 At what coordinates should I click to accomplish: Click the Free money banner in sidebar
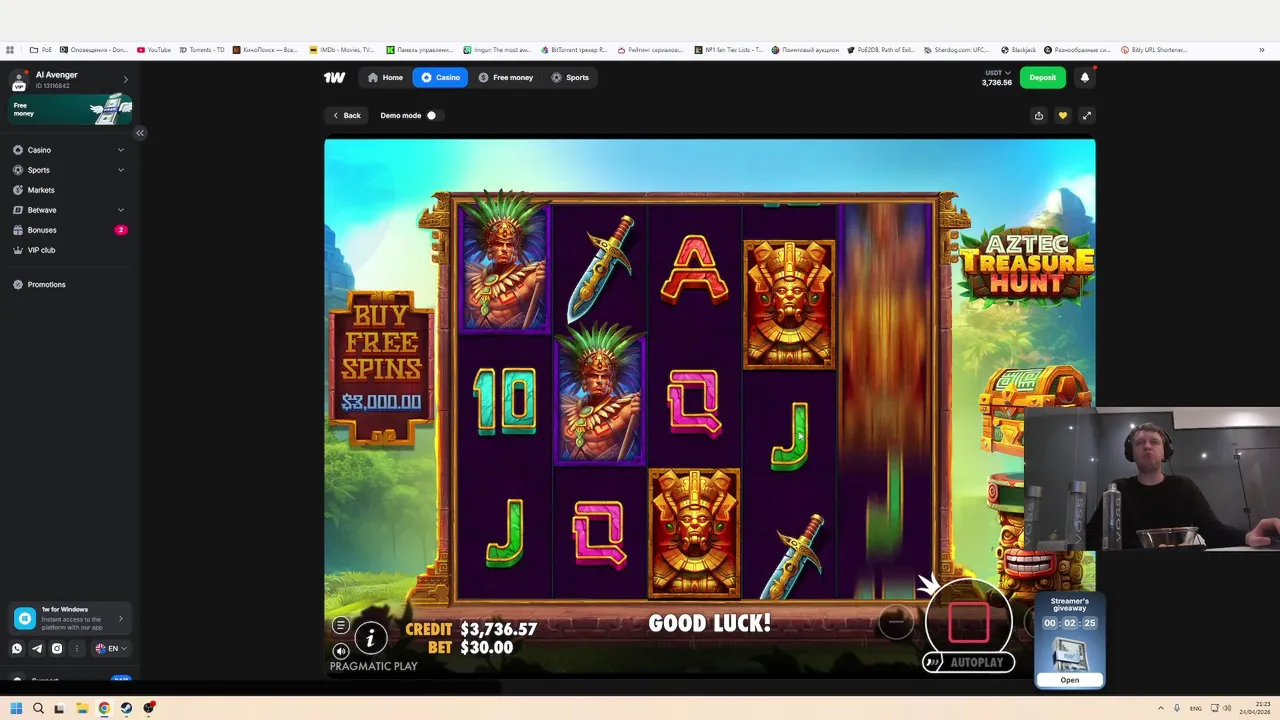point(70,109)
